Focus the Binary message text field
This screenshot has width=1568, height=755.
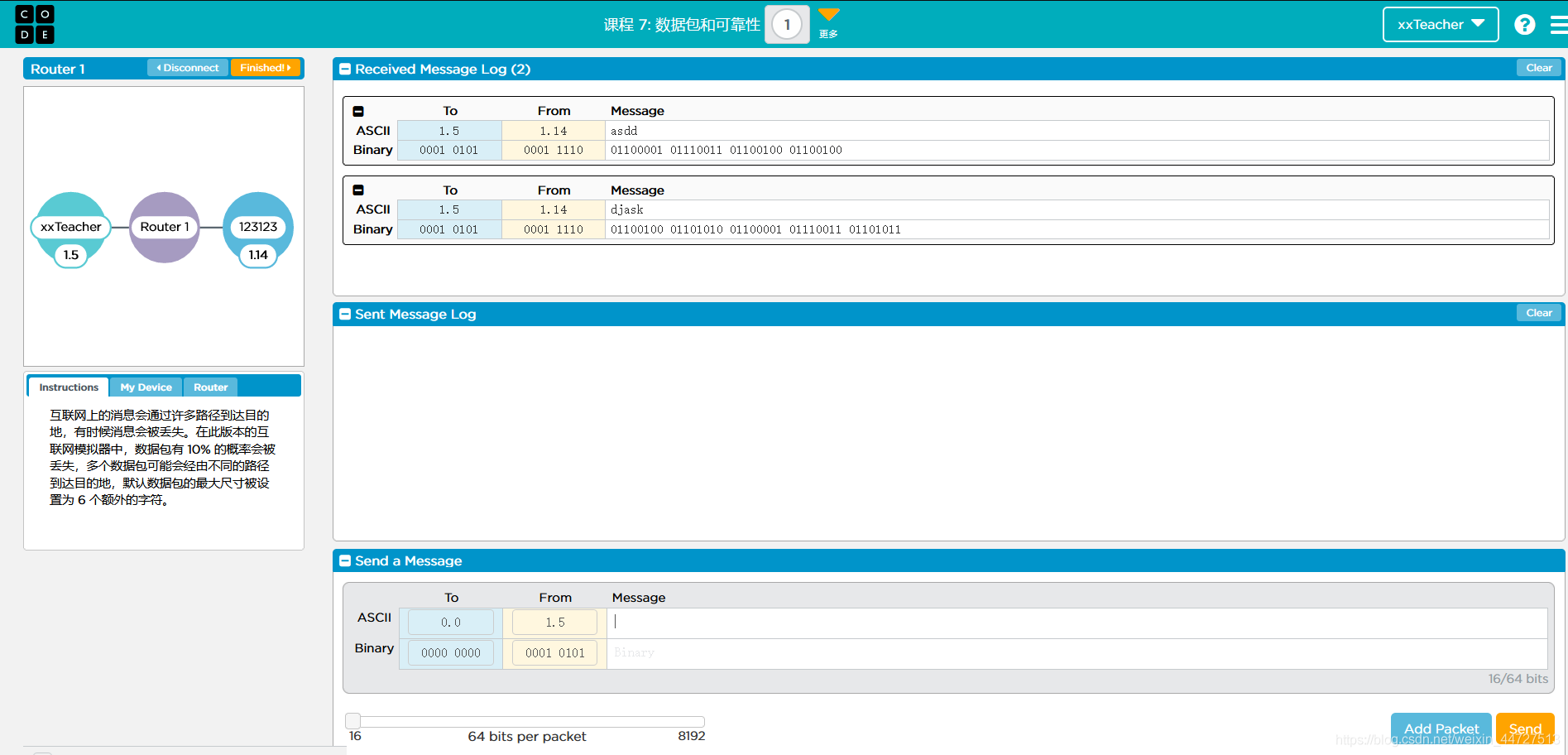(1077, 653)
